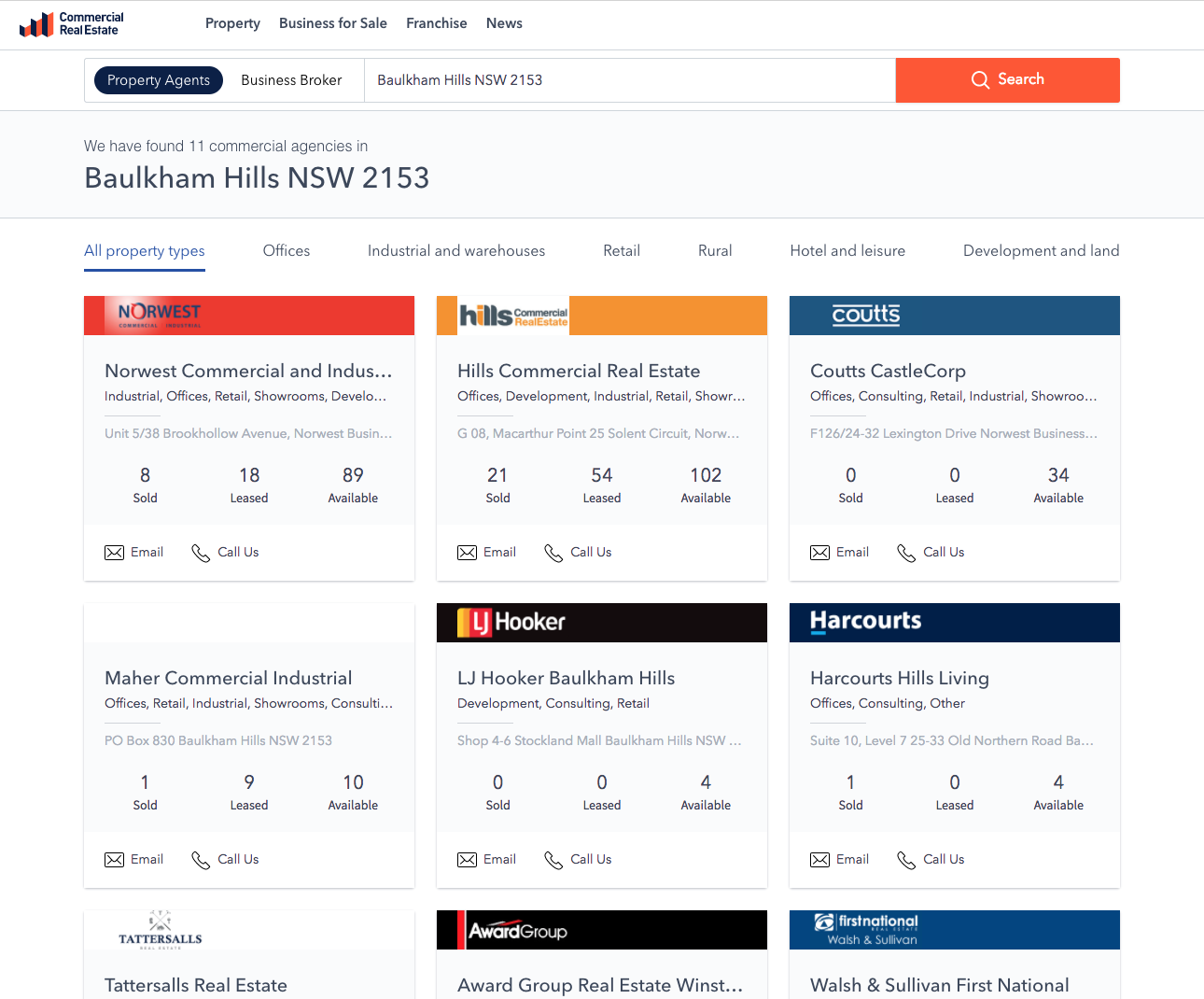Show Hotel and leisure agencies

pos(847,251)
